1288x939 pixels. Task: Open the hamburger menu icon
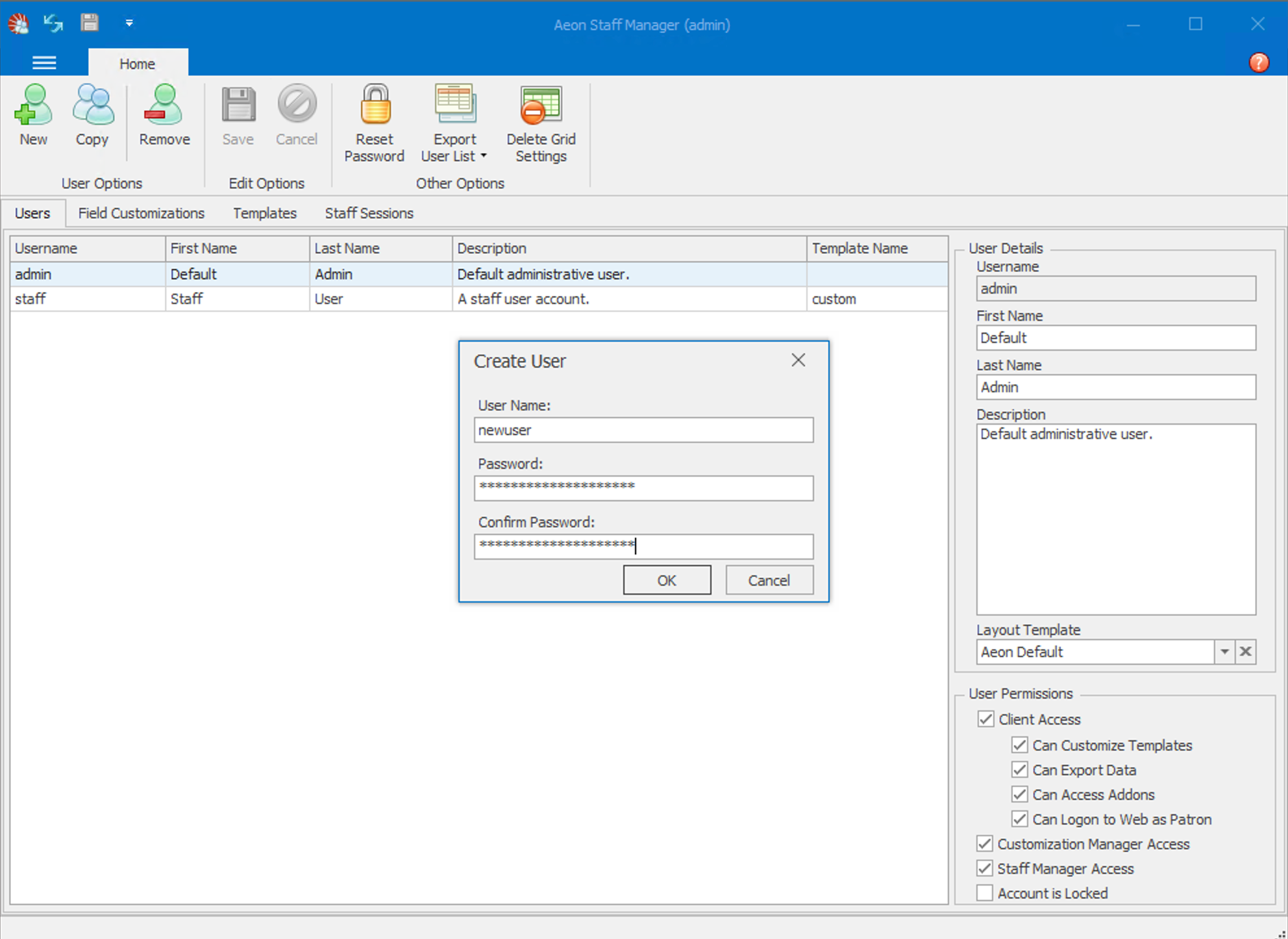pyautogui.click(x=44, y=62)
